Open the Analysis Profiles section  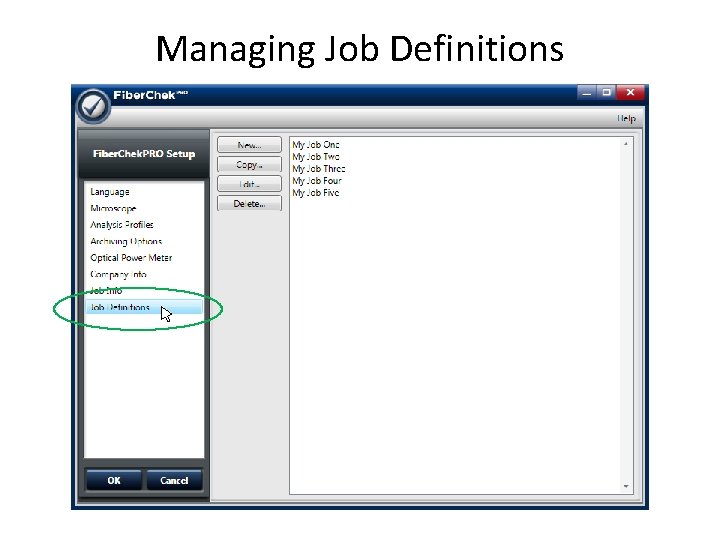coord(122,225)
